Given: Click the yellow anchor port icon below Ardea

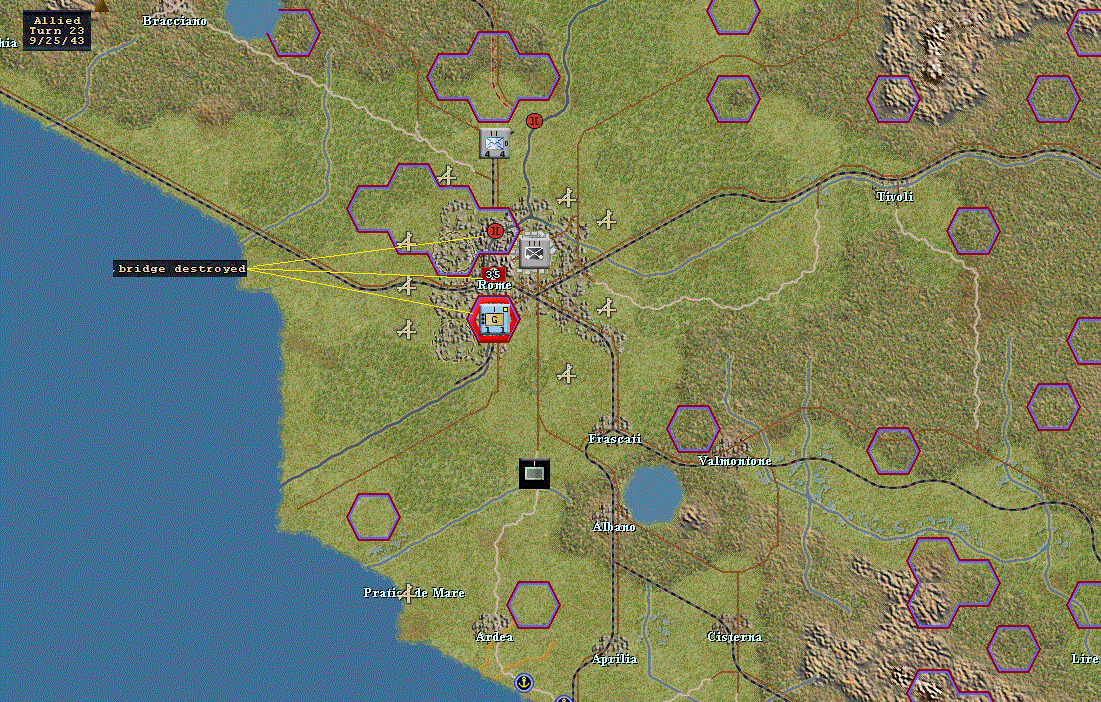Looking at the screenshot, I should tap(523, 682).
